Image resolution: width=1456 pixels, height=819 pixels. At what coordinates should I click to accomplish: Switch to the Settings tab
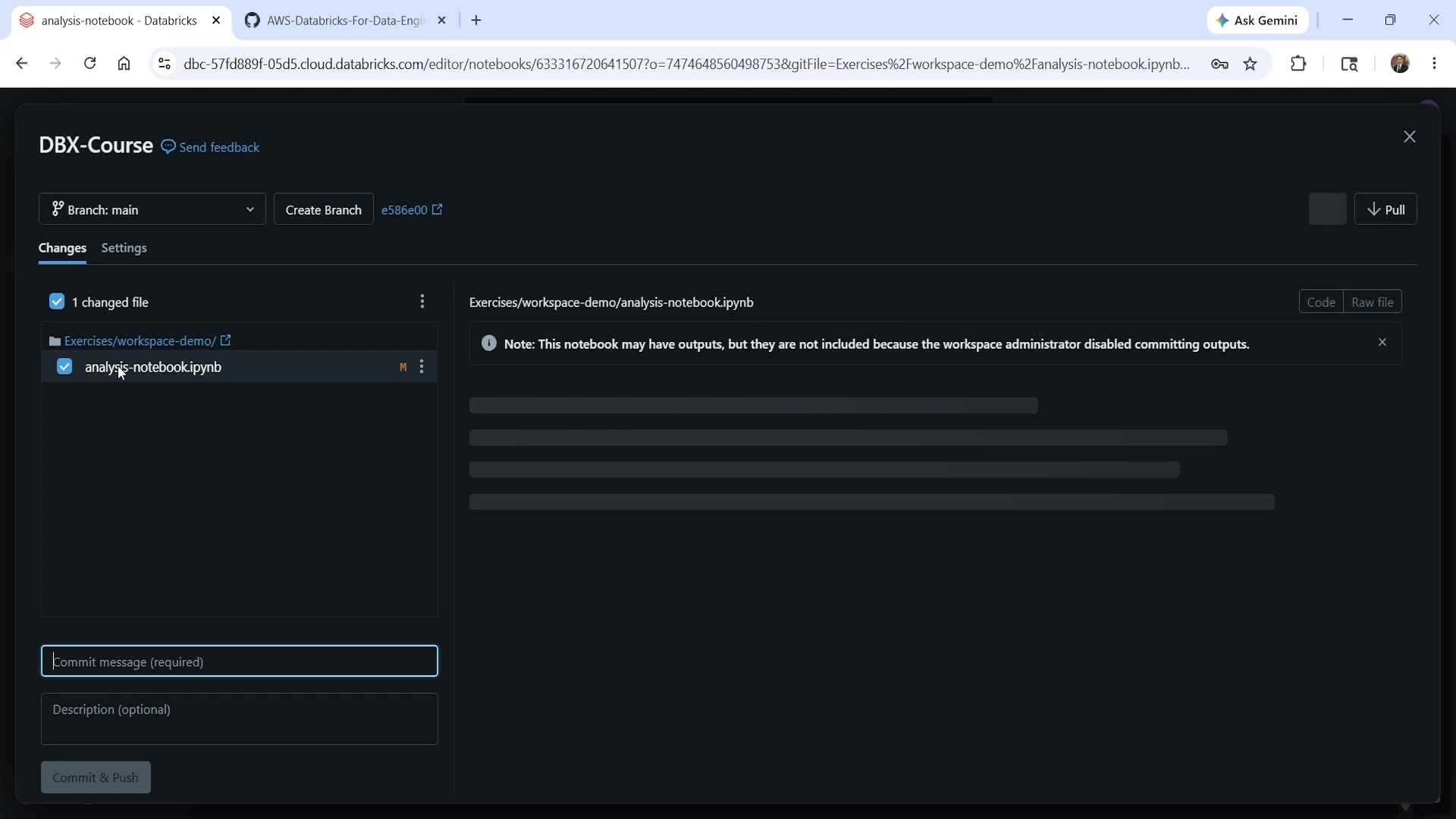coord(124,248)
